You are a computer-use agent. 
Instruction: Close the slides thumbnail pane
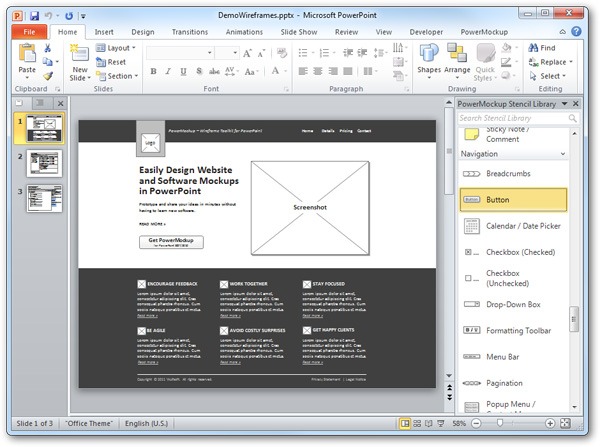point(60,103)
